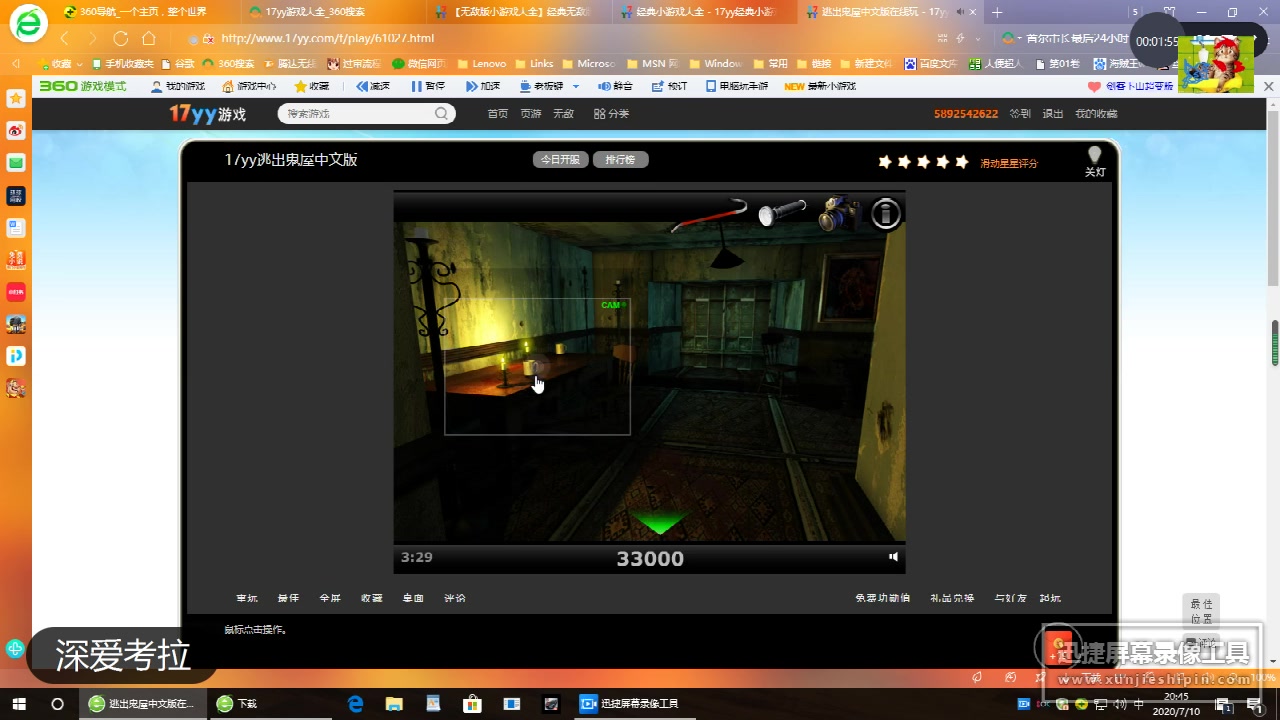This screenshot has height=720, width=1280.
Task: Click username 5892542622
Action: 966,114
